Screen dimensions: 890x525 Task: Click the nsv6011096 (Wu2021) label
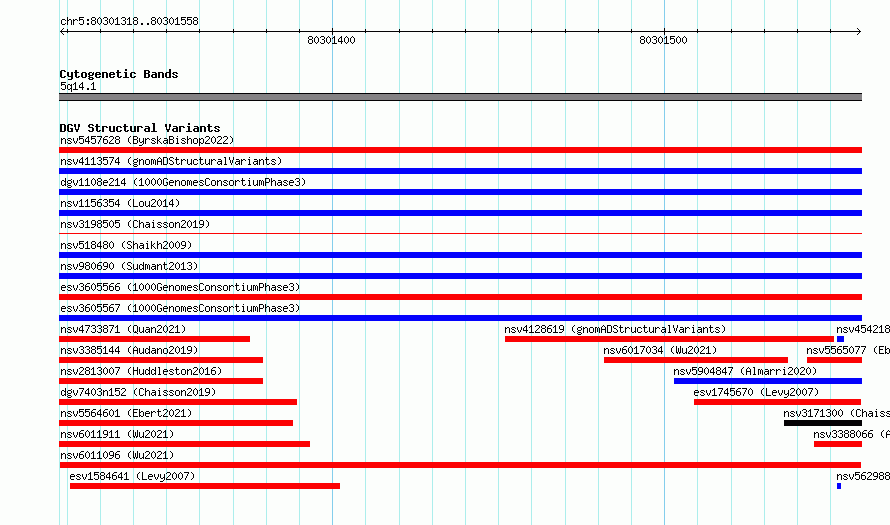pos(117,455)
